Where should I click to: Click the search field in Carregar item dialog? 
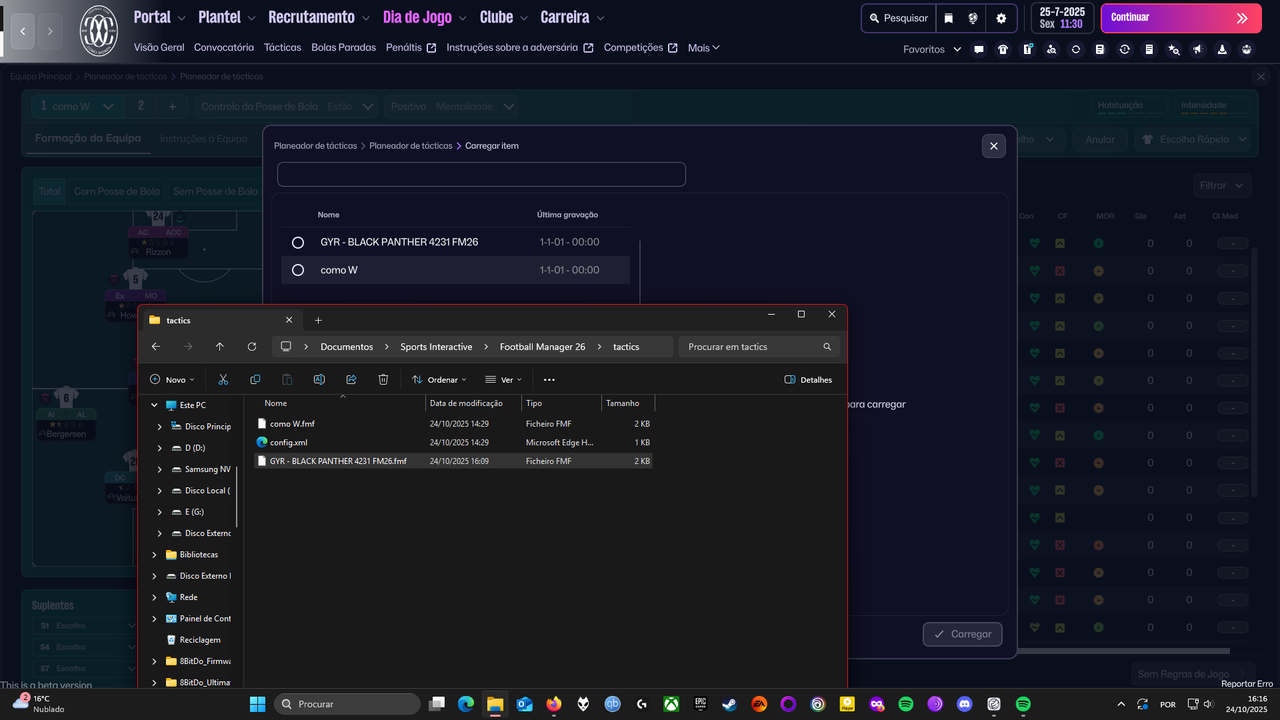481,174
